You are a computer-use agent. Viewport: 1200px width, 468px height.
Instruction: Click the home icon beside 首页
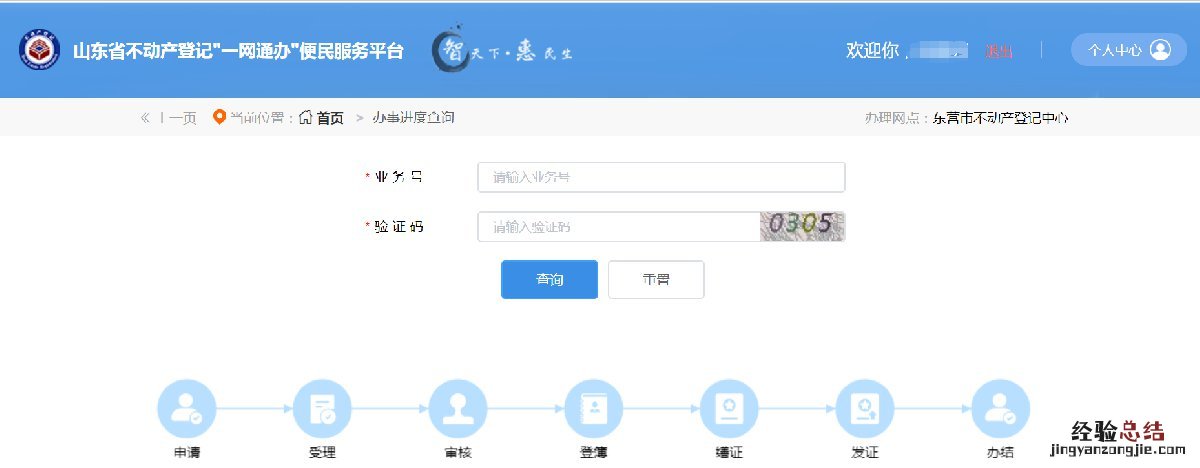(306, 117)
